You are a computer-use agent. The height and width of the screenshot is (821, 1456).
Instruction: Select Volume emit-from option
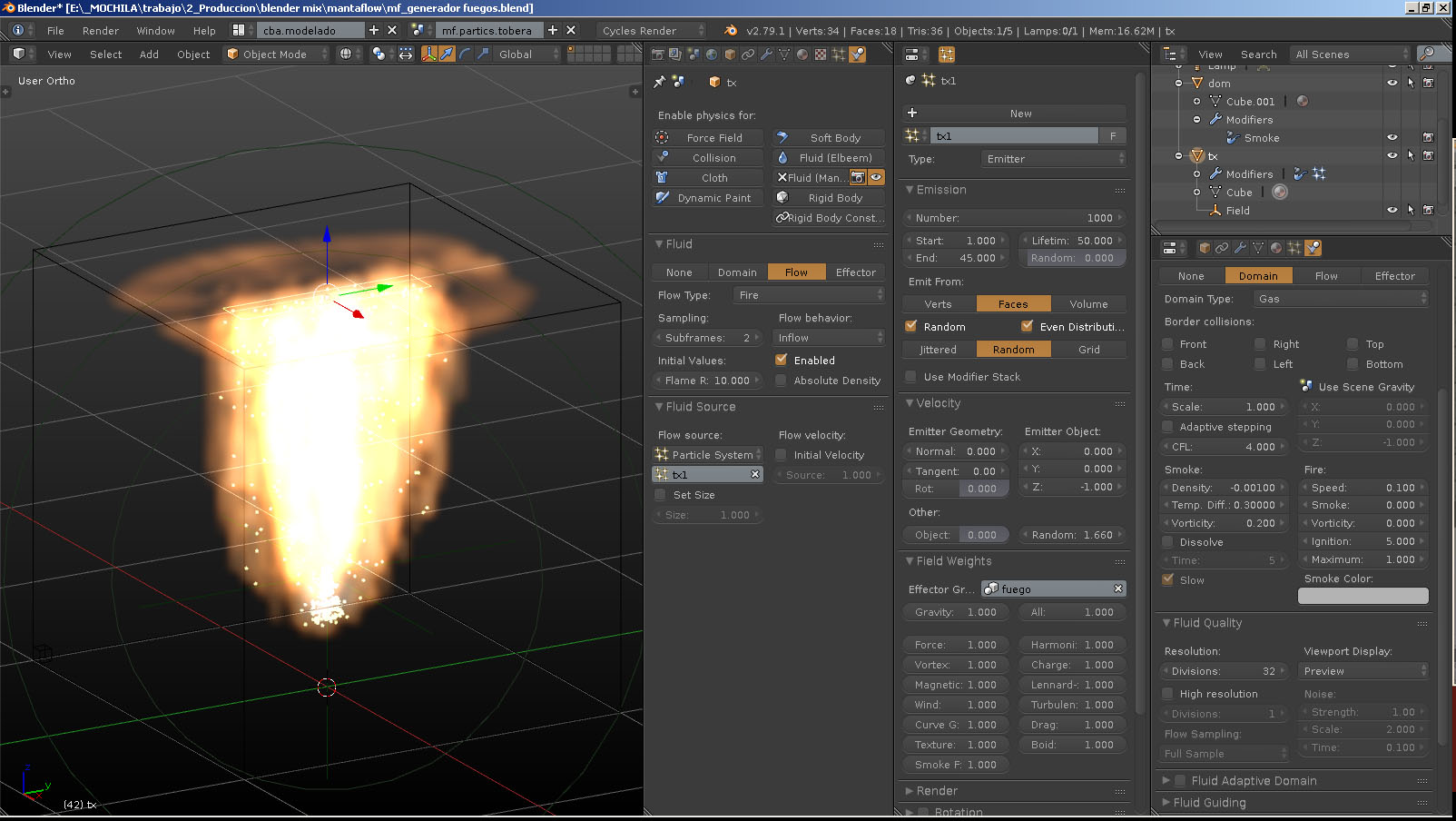pyautogui.click(x=1089, y=304)
